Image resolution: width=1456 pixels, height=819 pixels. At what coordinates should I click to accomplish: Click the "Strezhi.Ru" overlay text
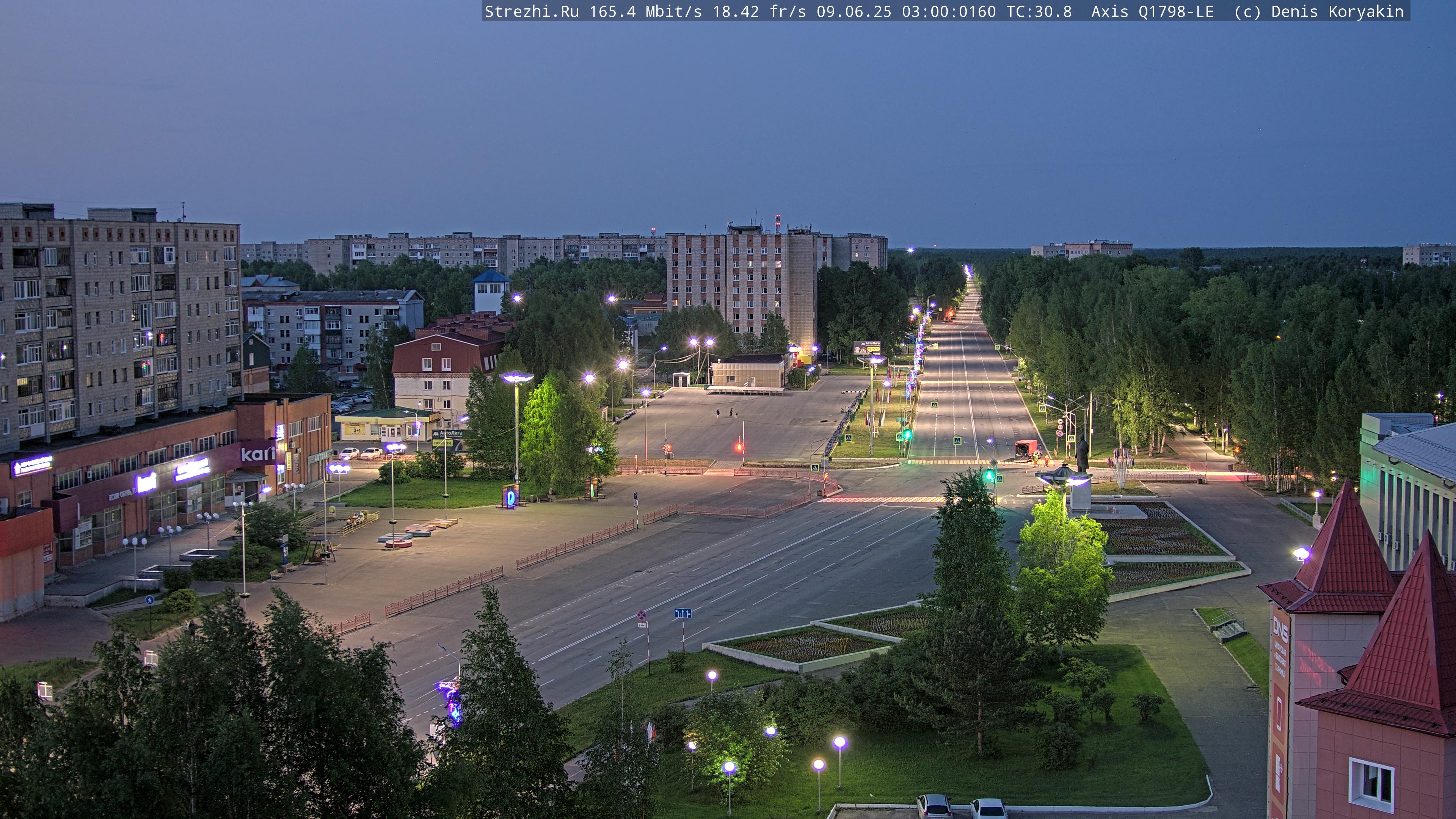point(532,12)
